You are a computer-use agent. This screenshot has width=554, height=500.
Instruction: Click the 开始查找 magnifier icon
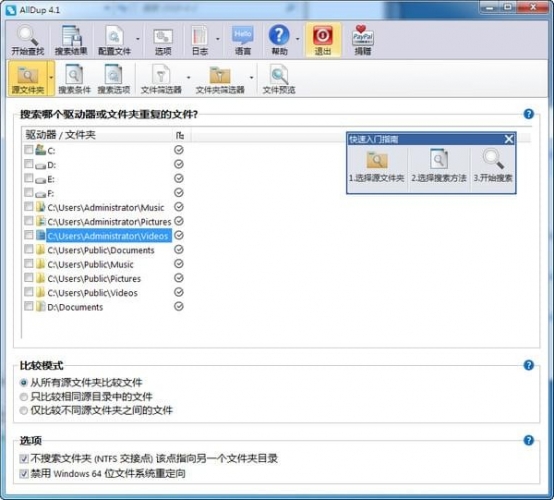tap(28, 36)
